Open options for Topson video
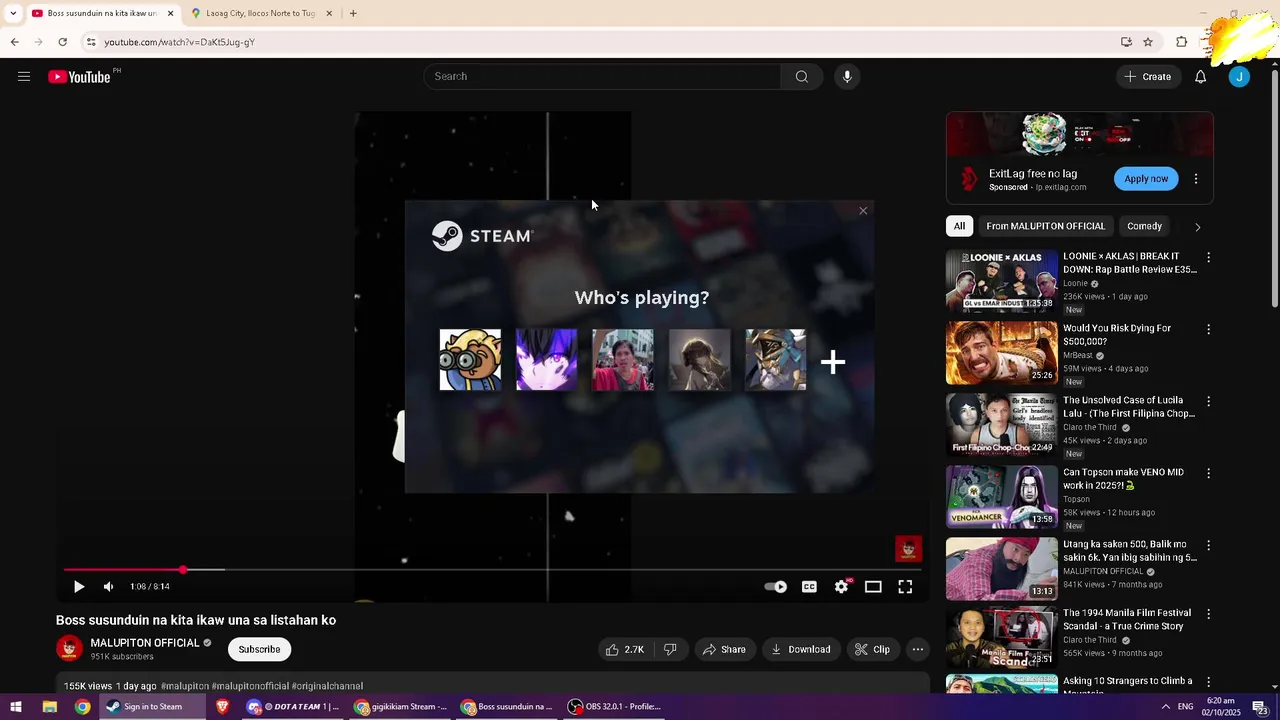The width and height of the screenshot is (1280, 720). [1208, 474]
